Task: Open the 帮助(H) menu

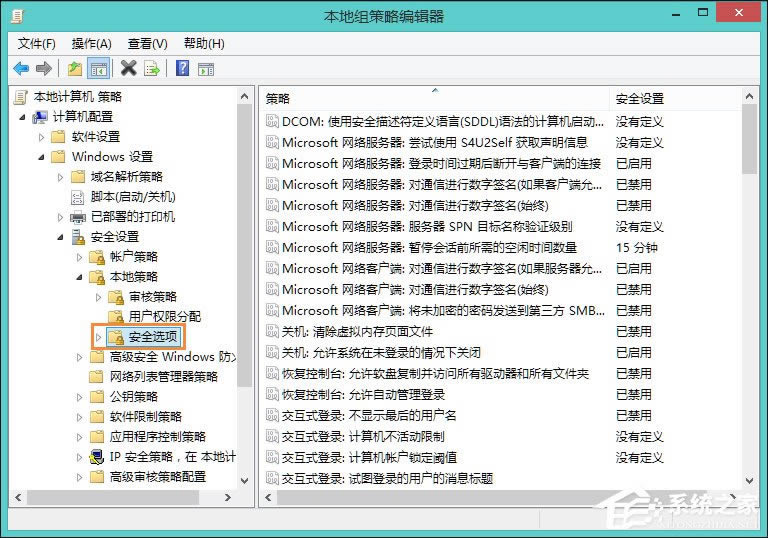Action: (x=204, y=44)
